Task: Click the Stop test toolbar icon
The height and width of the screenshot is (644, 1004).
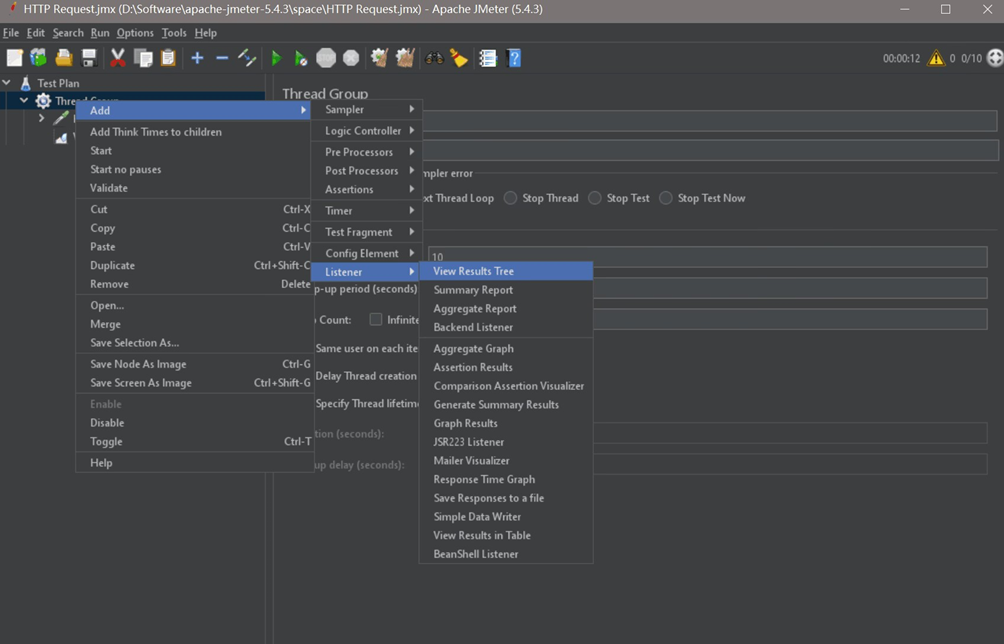Action: click(x=326, y=59)
